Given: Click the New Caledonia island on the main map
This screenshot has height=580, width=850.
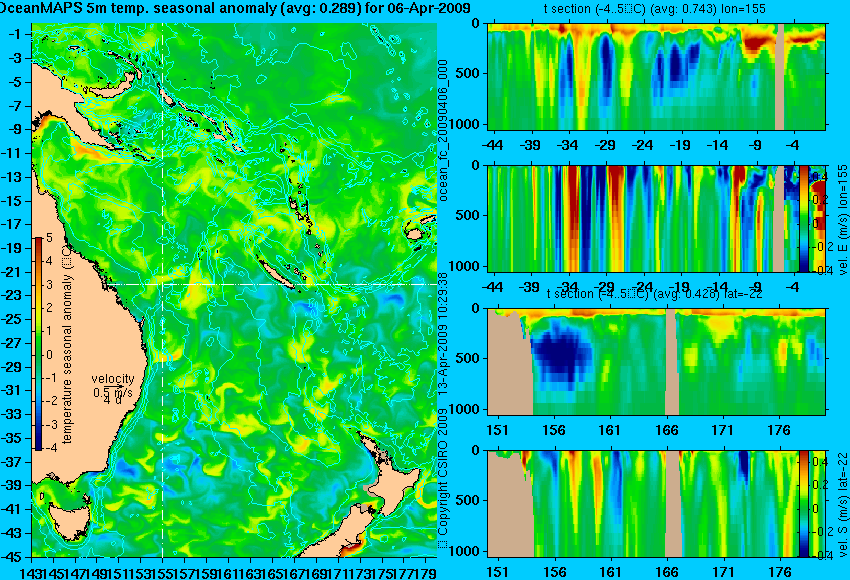Looking at the screenshot, I should click(276, 273).
